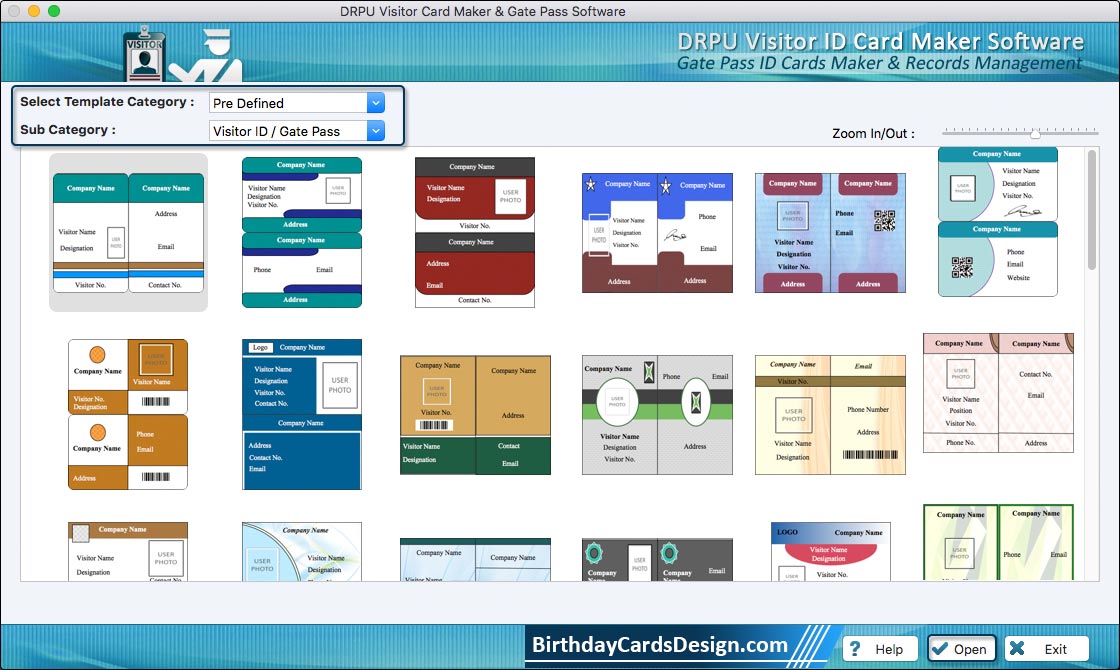
Task: Expand the Sub Category dropdown
Action: (375, 131)
